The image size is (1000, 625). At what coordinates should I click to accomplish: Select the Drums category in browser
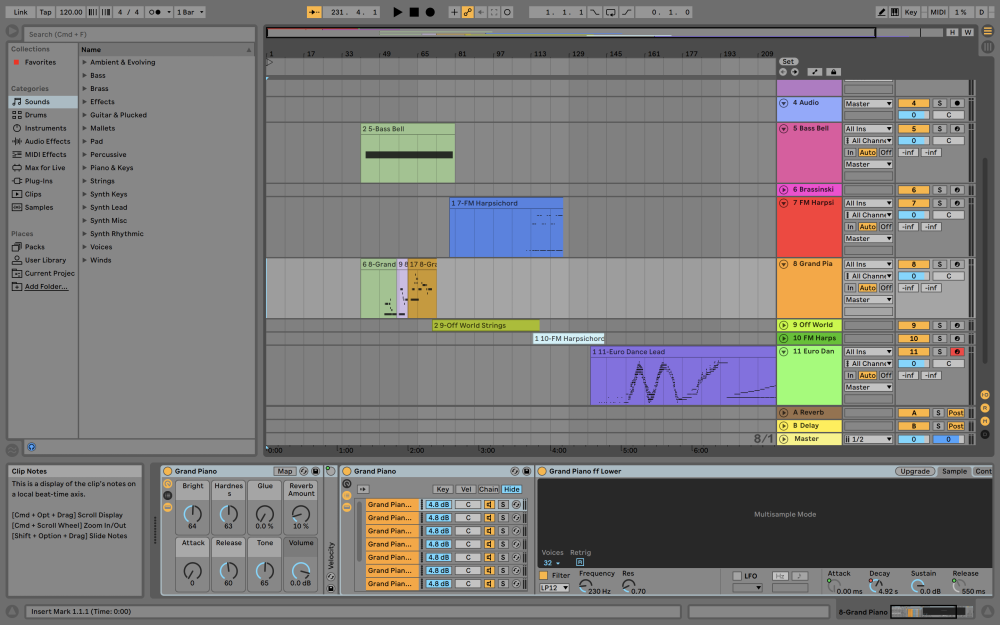click(x=36, y=115)
